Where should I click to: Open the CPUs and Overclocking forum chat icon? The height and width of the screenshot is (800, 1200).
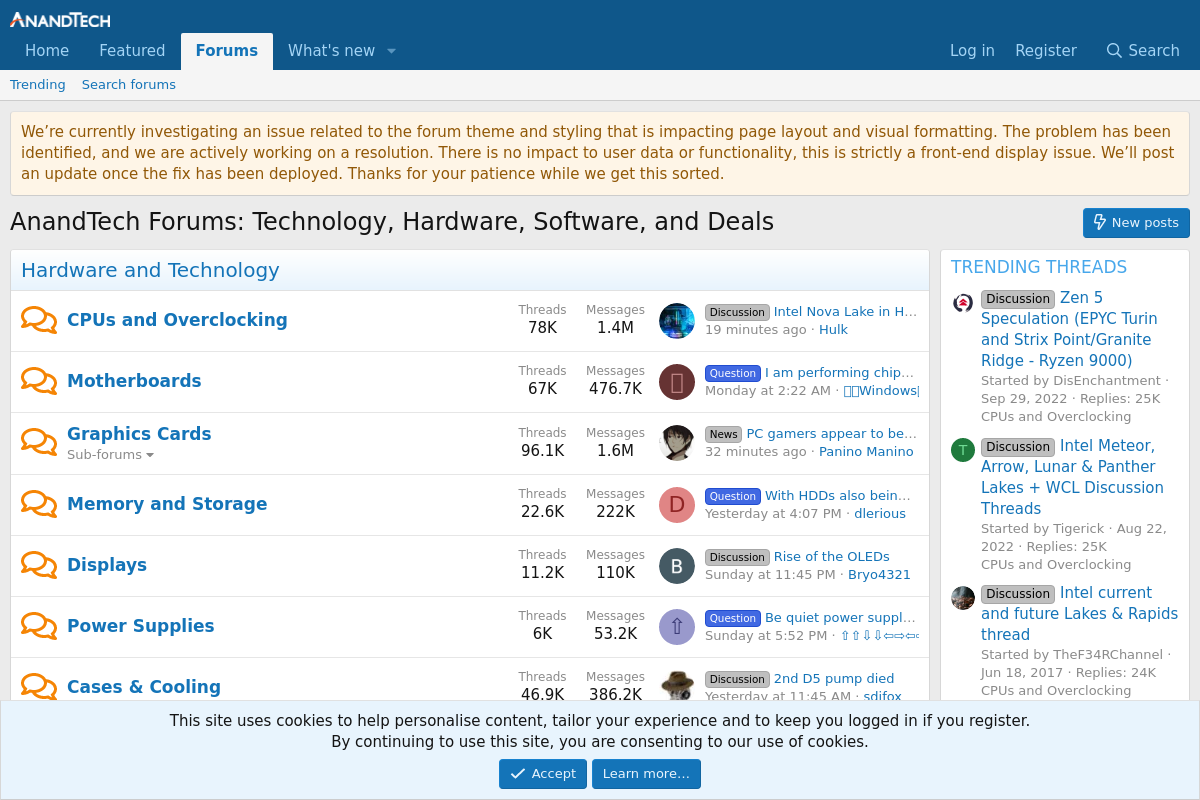(39, 320)
